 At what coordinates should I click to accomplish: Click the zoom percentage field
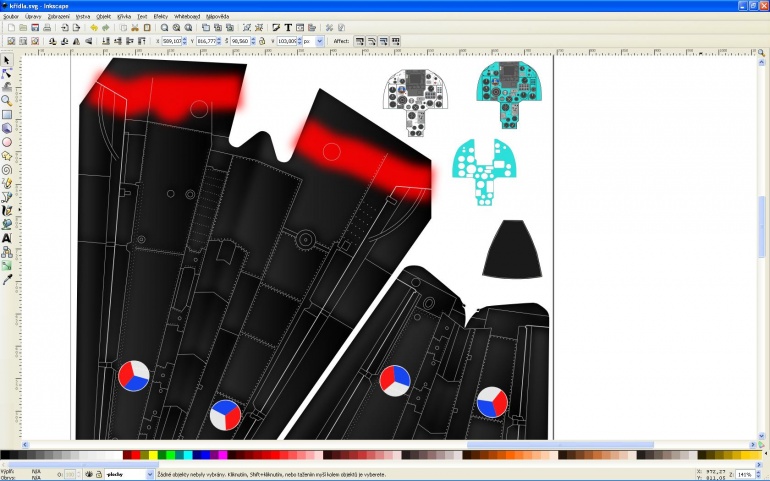click(745, 475)
